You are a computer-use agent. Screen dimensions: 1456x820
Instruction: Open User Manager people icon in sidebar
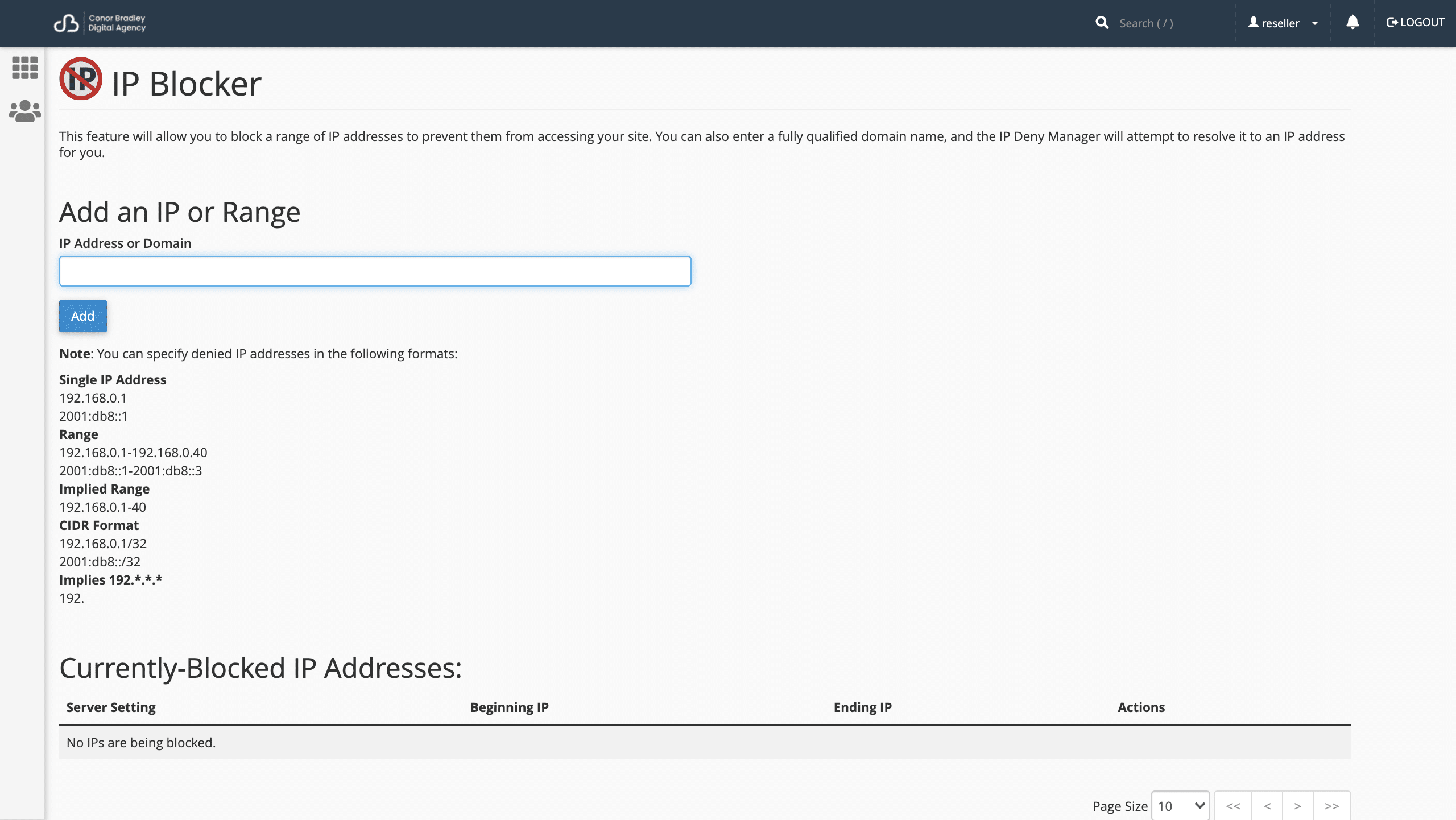[24, 111]
